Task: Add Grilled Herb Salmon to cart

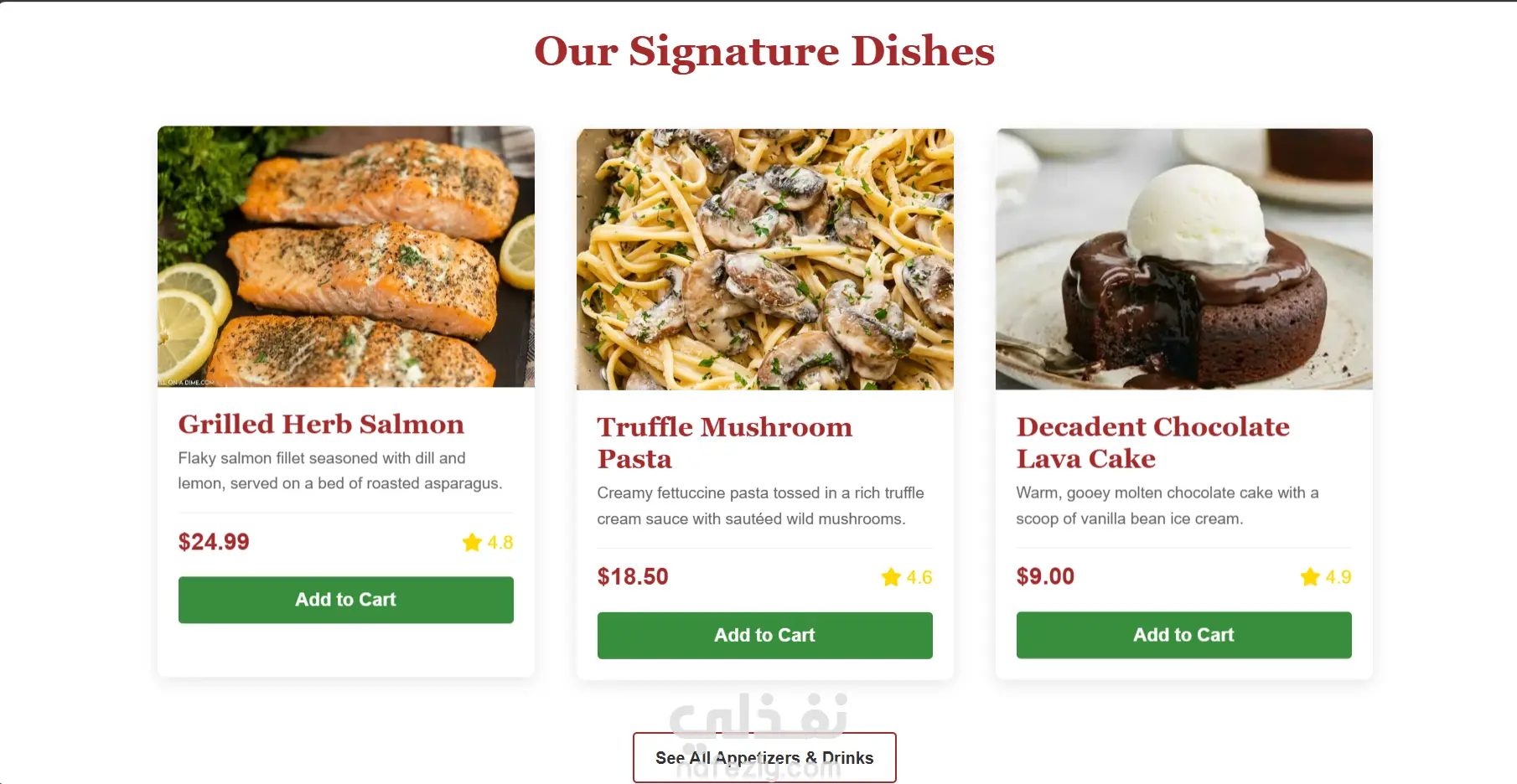Action: click(x=346, y=600)
